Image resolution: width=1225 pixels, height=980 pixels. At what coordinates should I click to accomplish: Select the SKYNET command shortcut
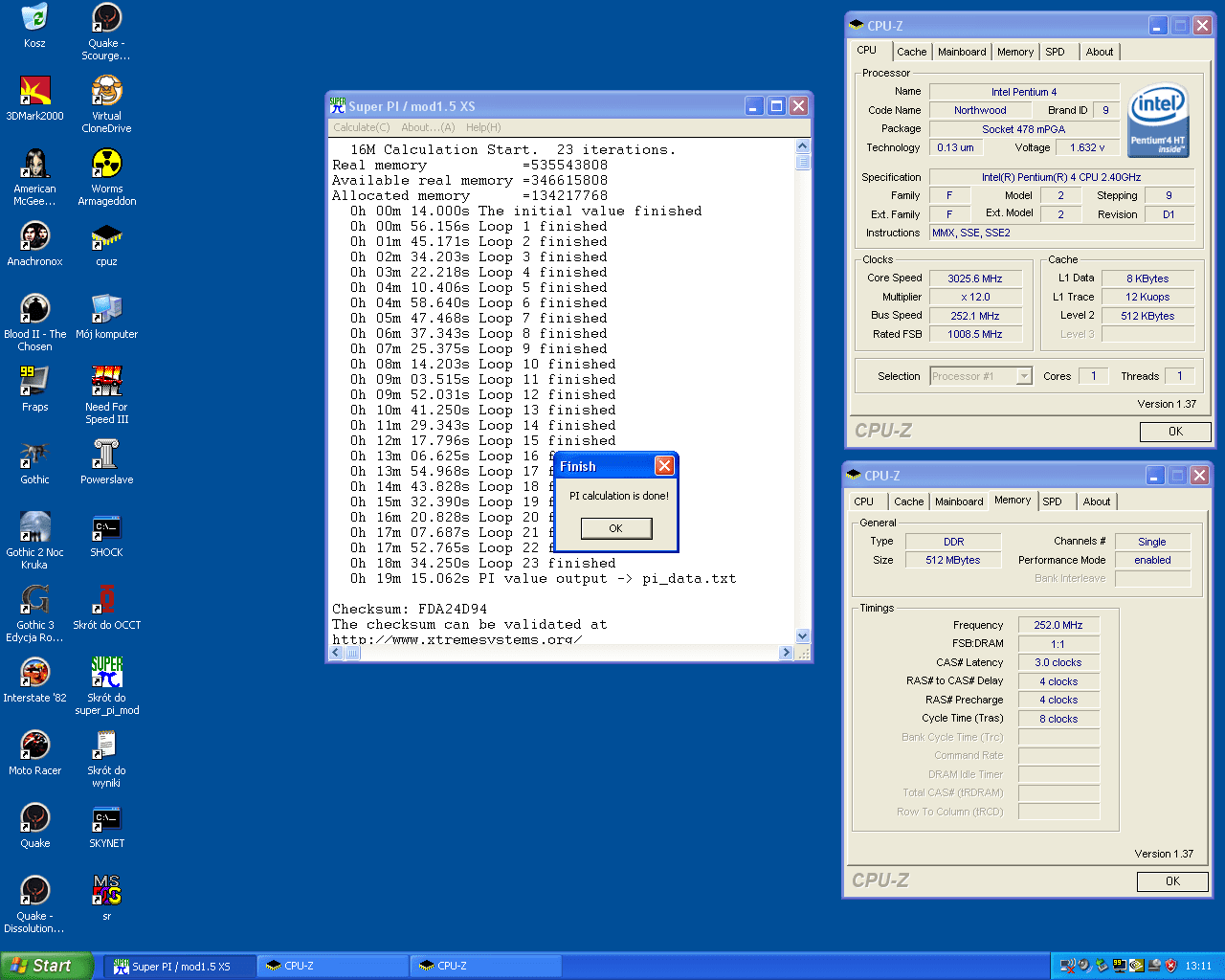pos(106,826)
